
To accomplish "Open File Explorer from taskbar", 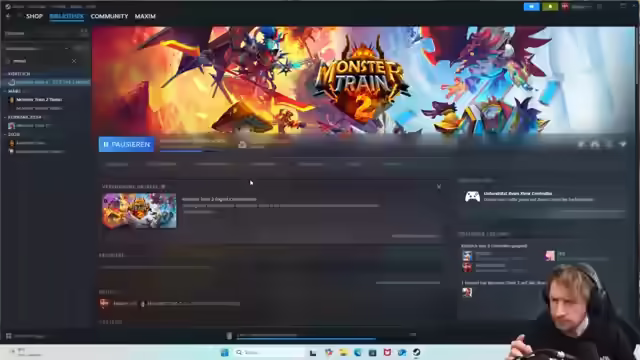I will 343,353.
